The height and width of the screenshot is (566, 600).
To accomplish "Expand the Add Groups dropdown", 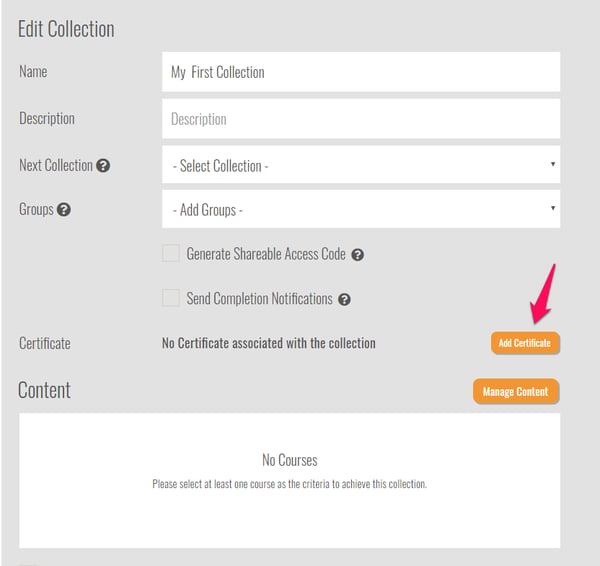I will tap(361, 209).
